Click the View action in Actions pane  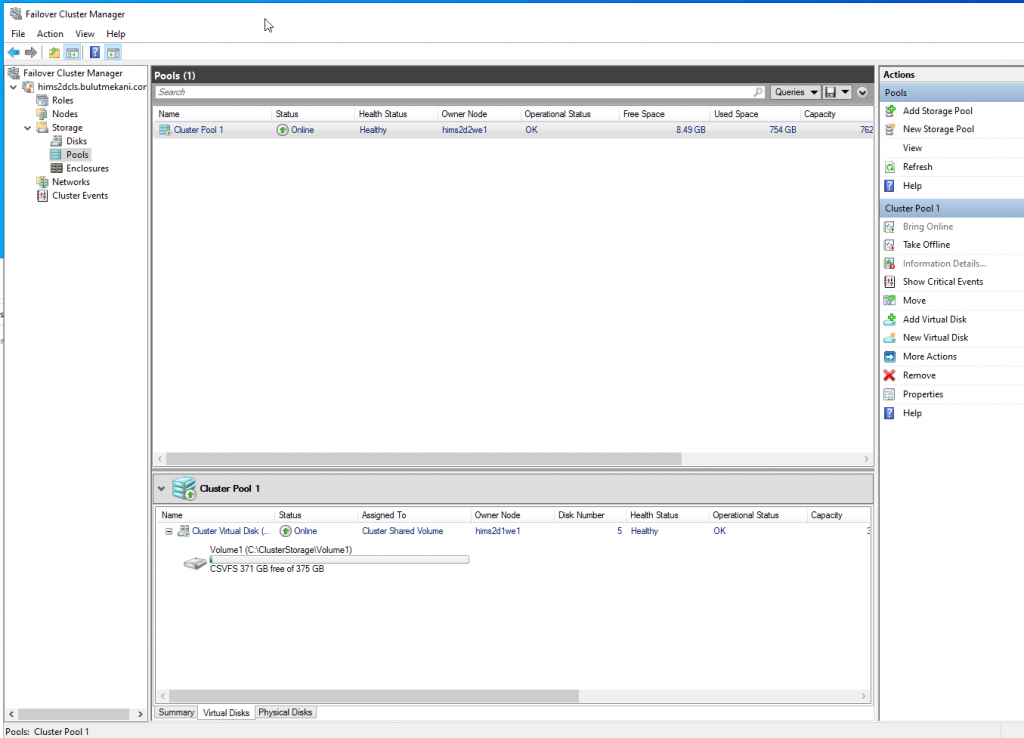click(x=912, y=148)
